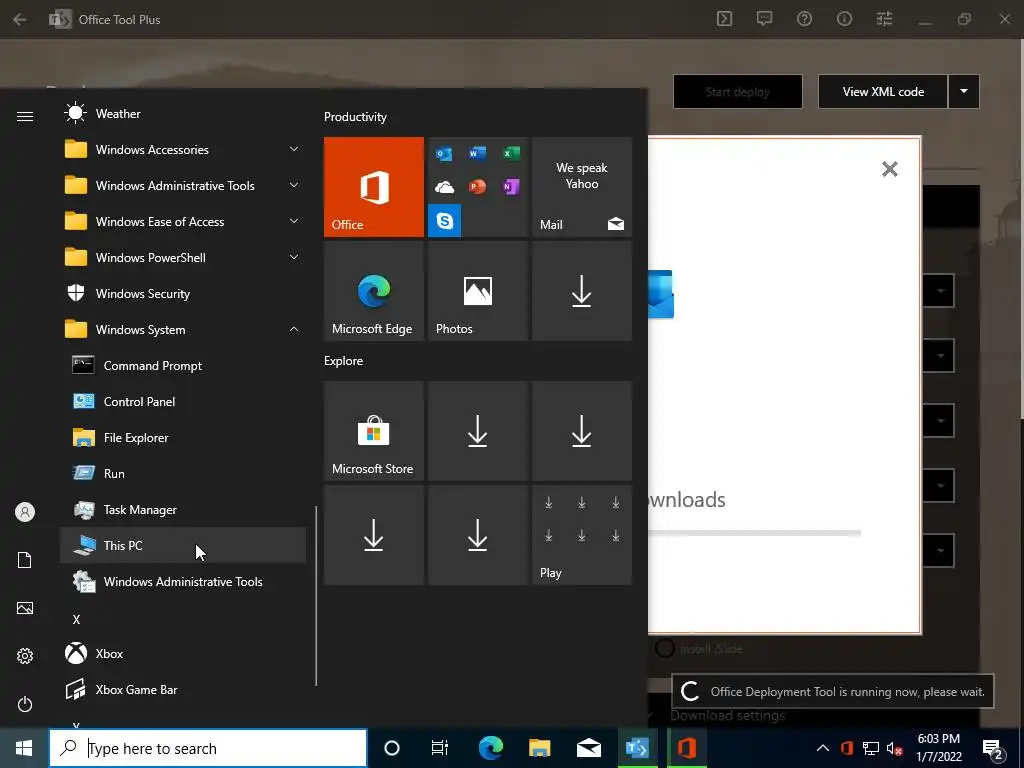Click the muted volume icon in the tray

pos(895,748)
